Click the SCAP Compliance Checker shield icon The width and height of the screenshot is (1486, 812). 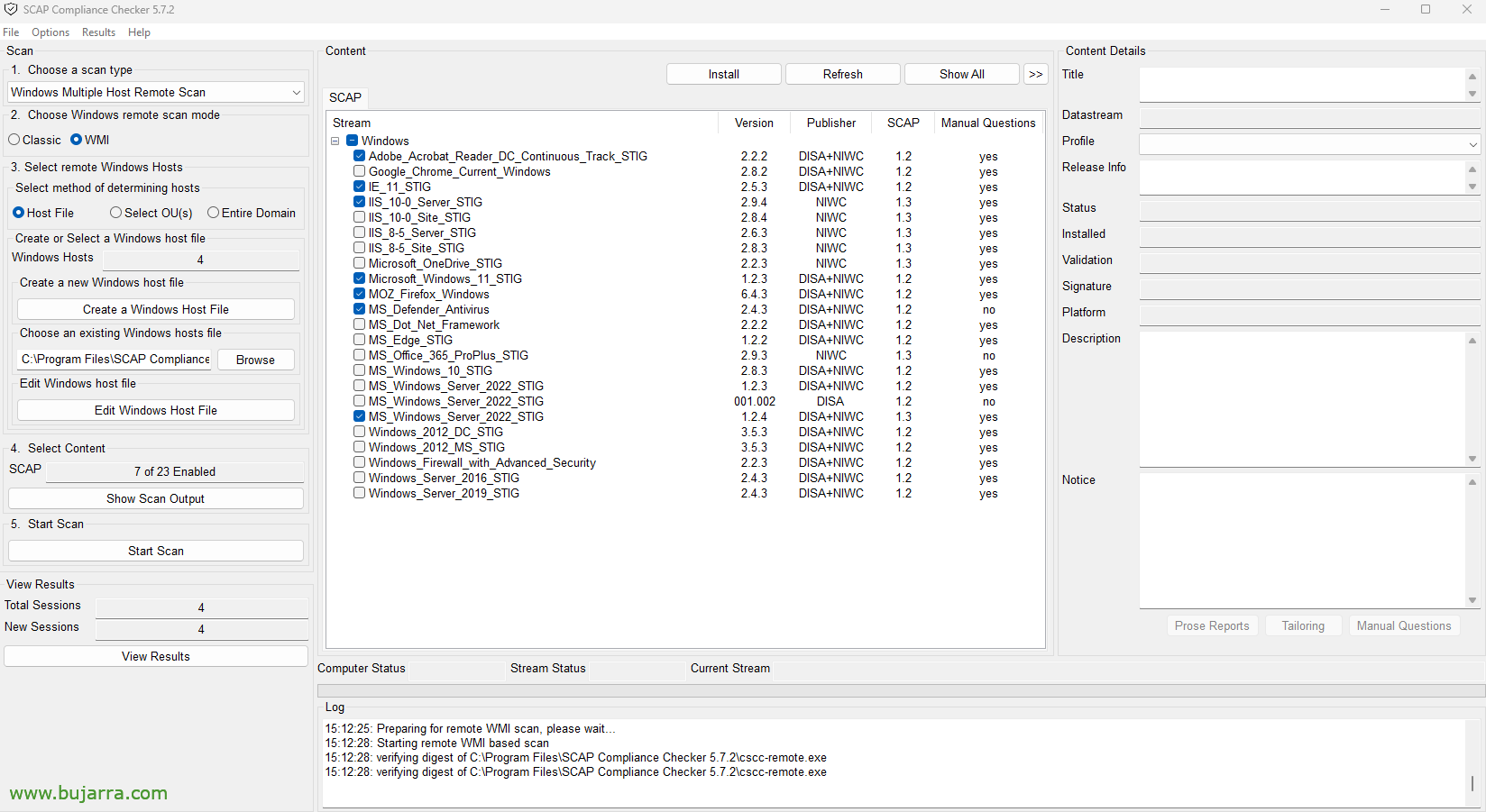[x=11, y=9]
